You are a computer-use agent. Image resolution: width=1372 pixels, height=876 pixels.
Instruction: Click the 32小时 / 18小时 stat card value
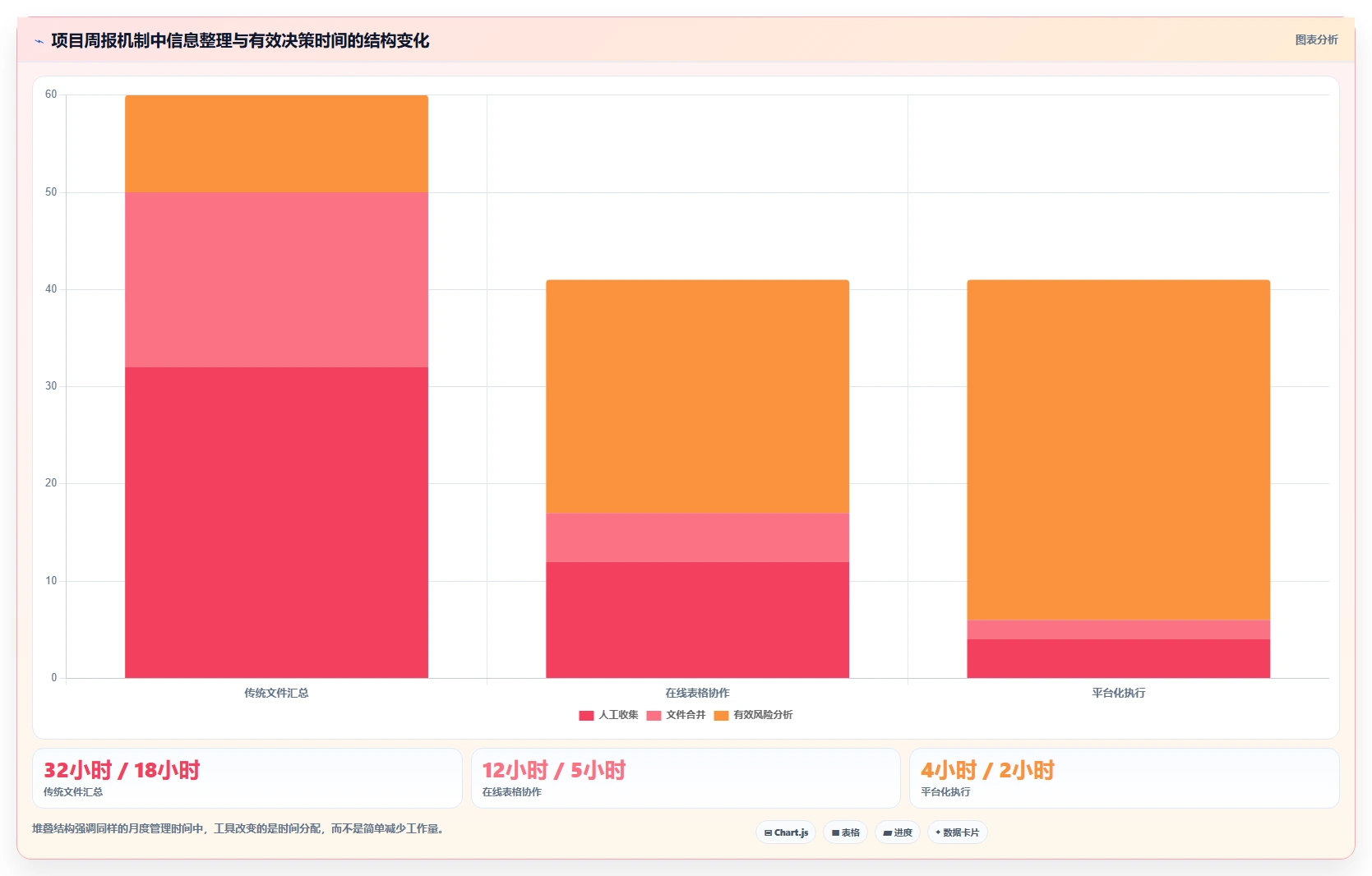tap(122, 770)
